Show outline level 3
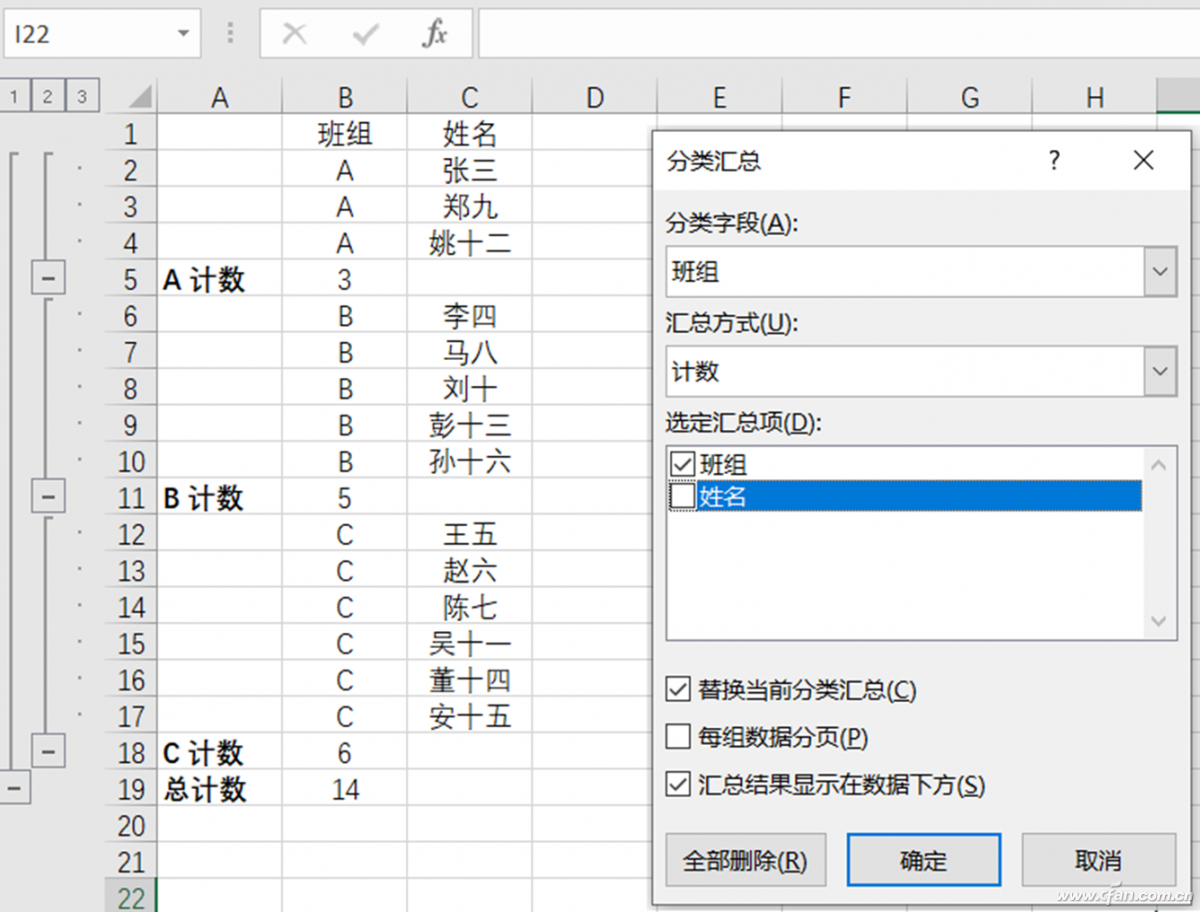 pos(81,96)
